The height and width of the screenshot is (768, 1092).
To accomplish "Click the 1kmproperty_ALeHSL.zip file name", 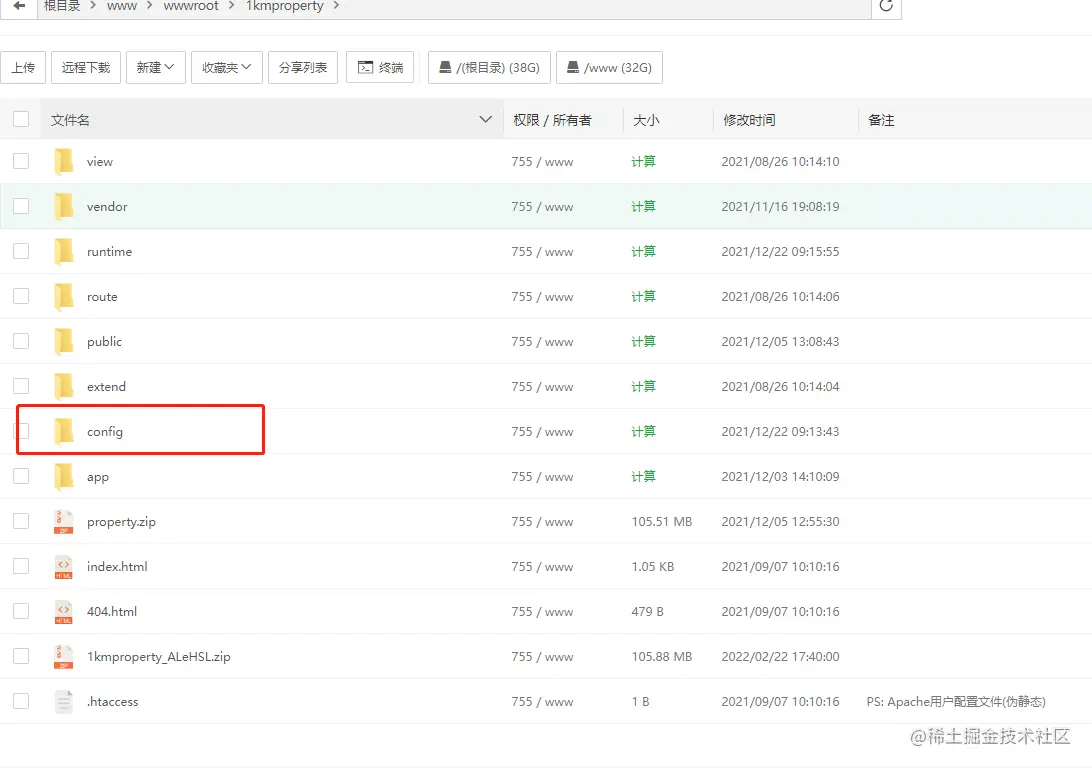I will click(x=159, y=657).
